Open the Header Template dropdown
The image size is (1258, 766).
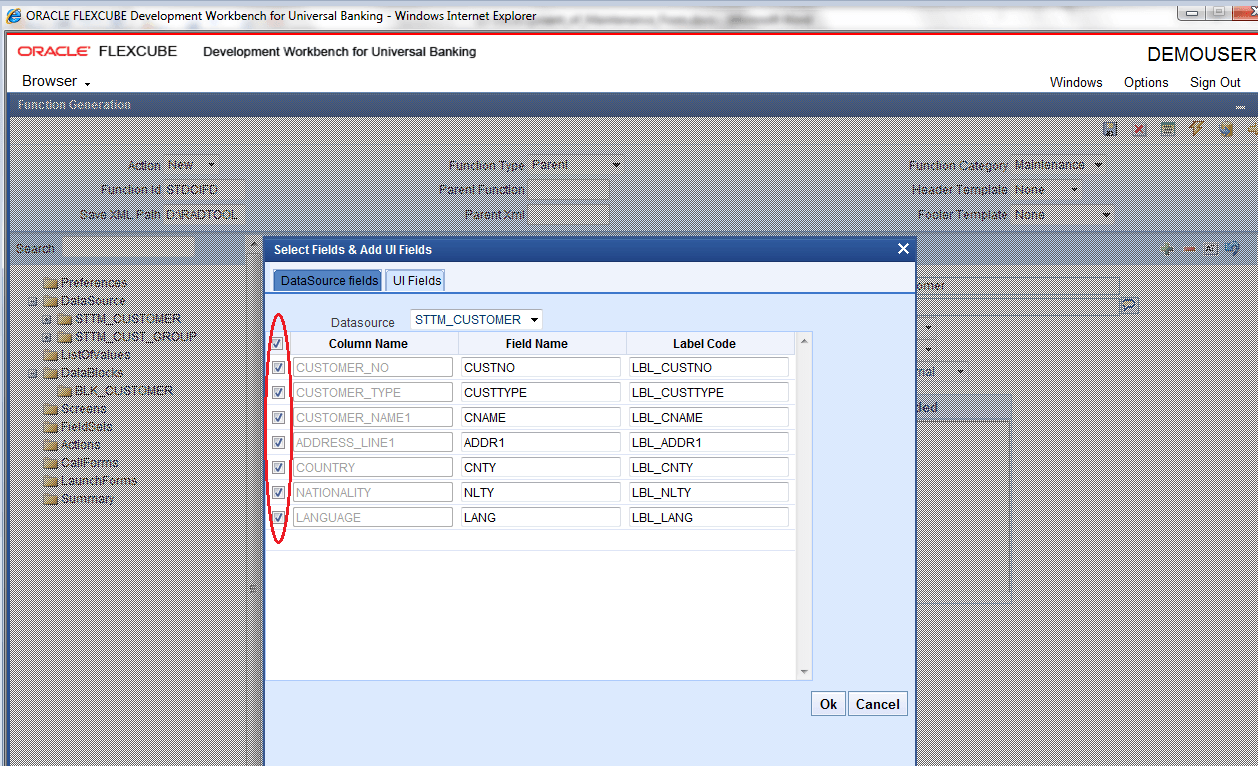click(x=1047, y=190)
